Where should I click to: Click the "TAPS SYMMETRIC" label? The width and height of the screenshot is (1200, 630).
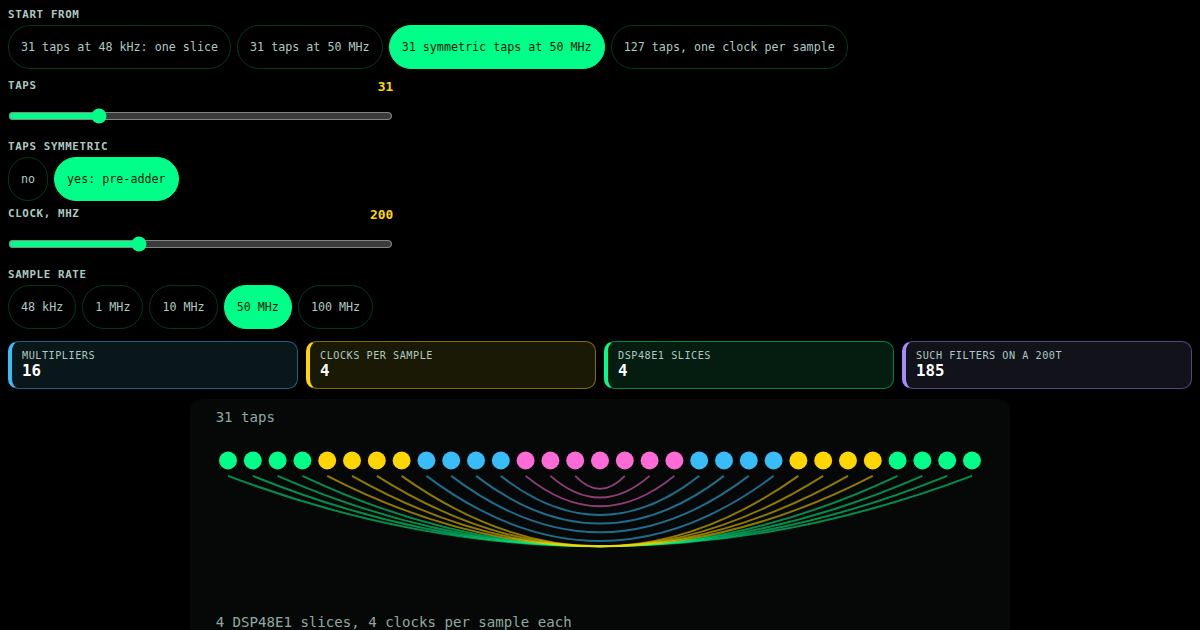pyautogui.click(x=58, y=147)
